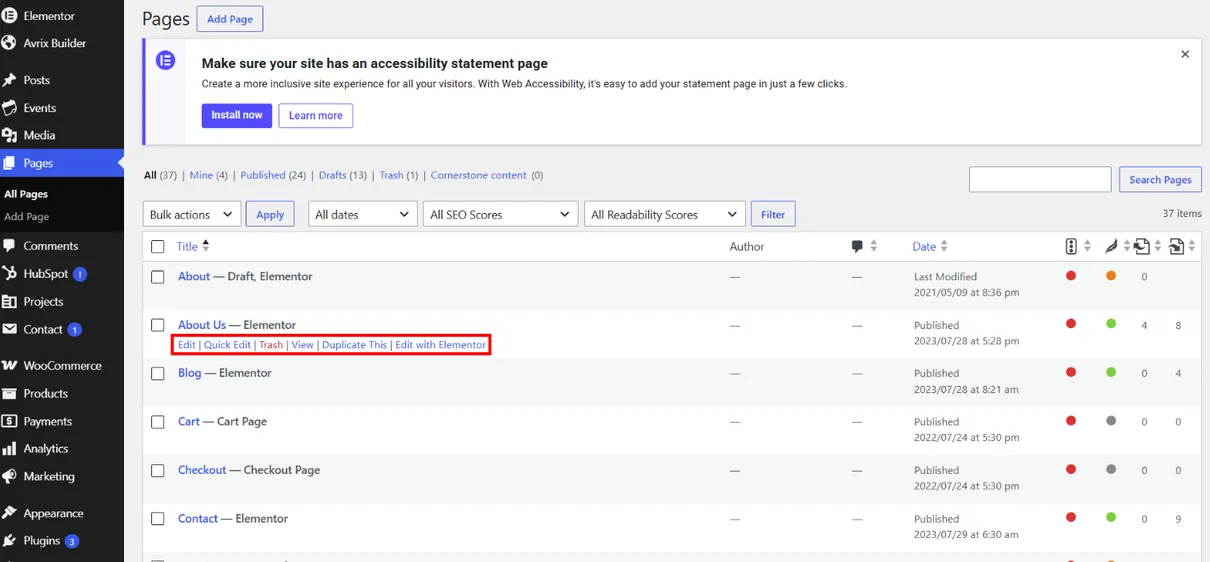Open the Cart page title link
This screenshot has height=562, width=1210.
tap(189, 422)
